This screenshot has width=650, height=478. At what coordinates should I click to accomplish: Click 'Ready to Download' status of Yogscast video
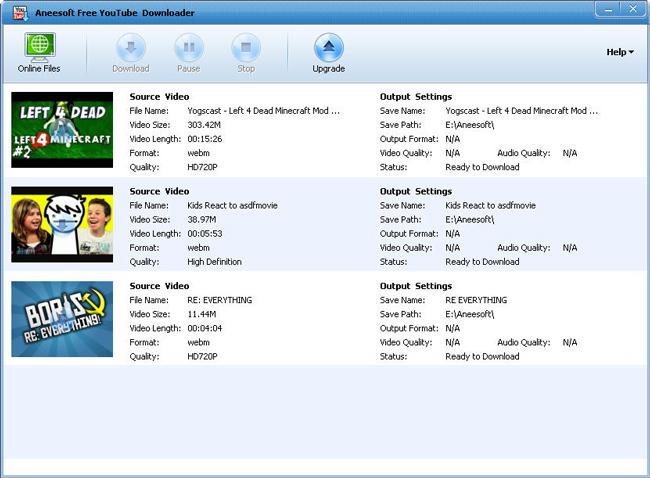[482, 167]
